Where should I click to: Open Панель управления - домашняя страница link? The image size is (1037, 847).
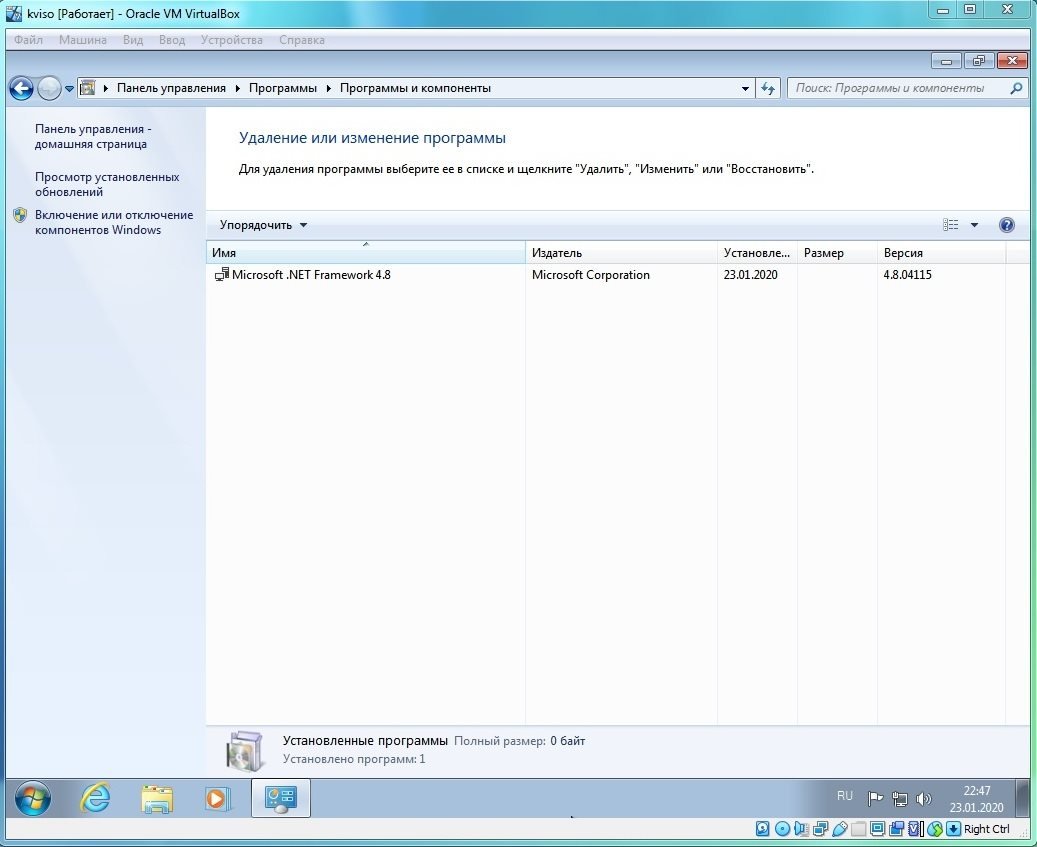pyautogui.click(x=93, y=136)
